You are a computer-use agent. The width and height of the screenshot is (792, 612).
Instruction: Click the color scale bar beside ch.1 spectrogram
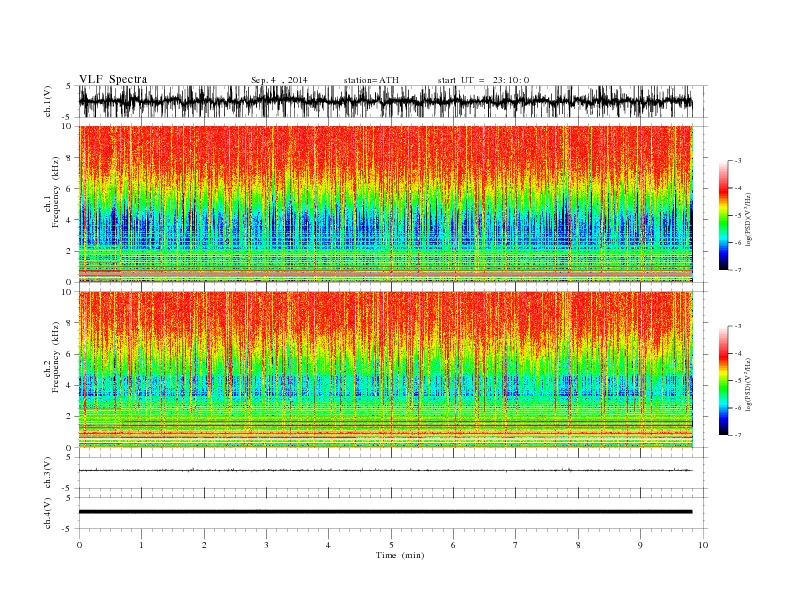pos(723,215)
